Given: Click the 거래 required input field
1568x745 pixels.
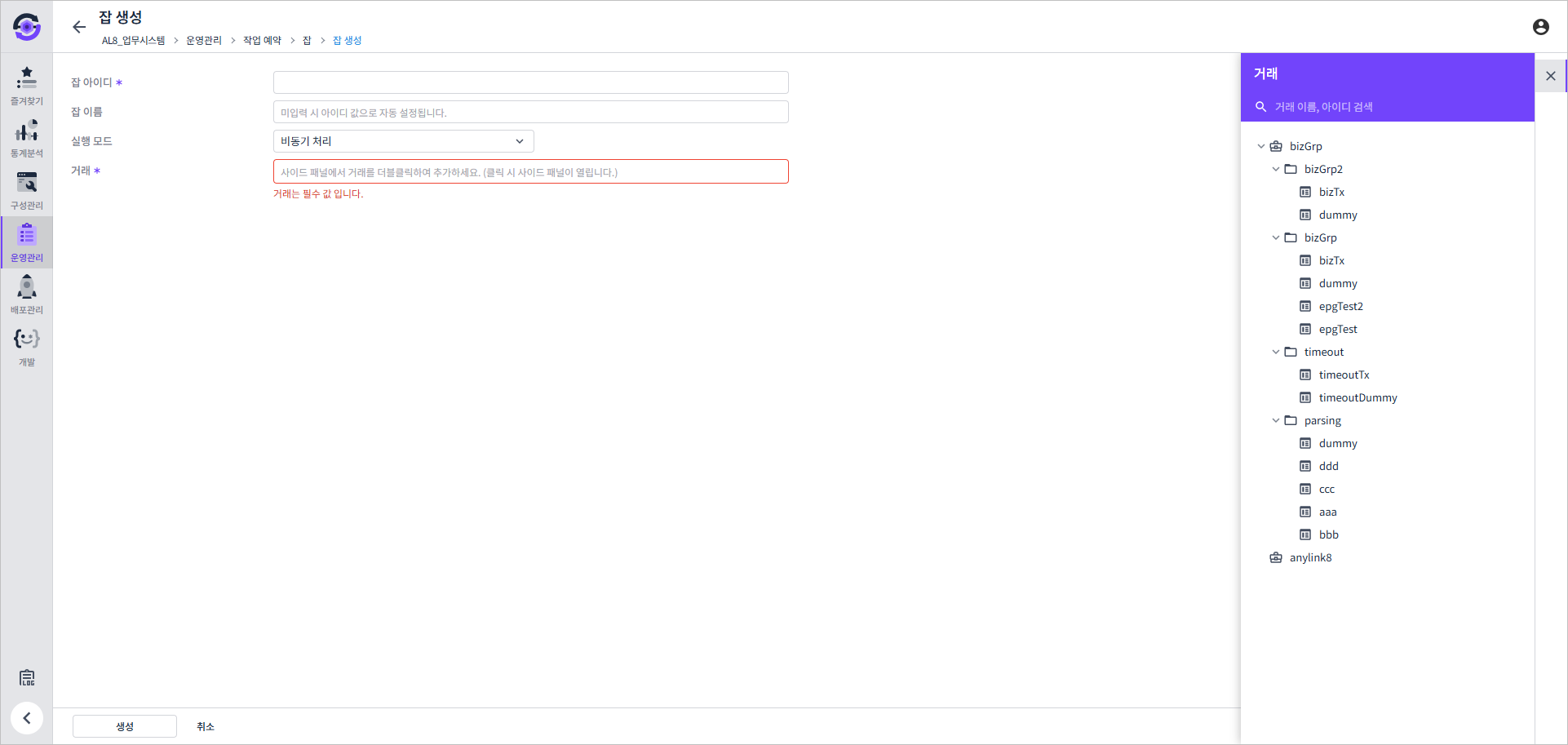Looking at the screenshot, I should click(x=530, y=171).
